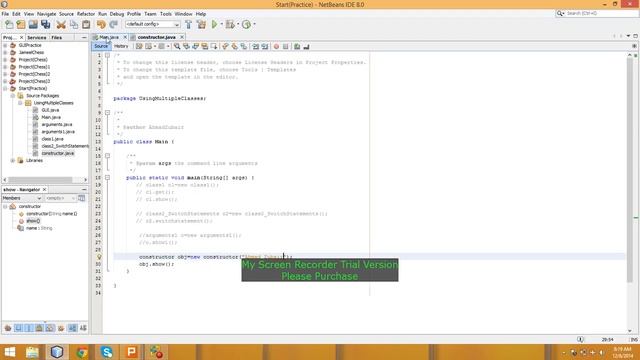
Task: Click the Shift Line Left icon
Action: pyautogui.click(x=256, y=47)
